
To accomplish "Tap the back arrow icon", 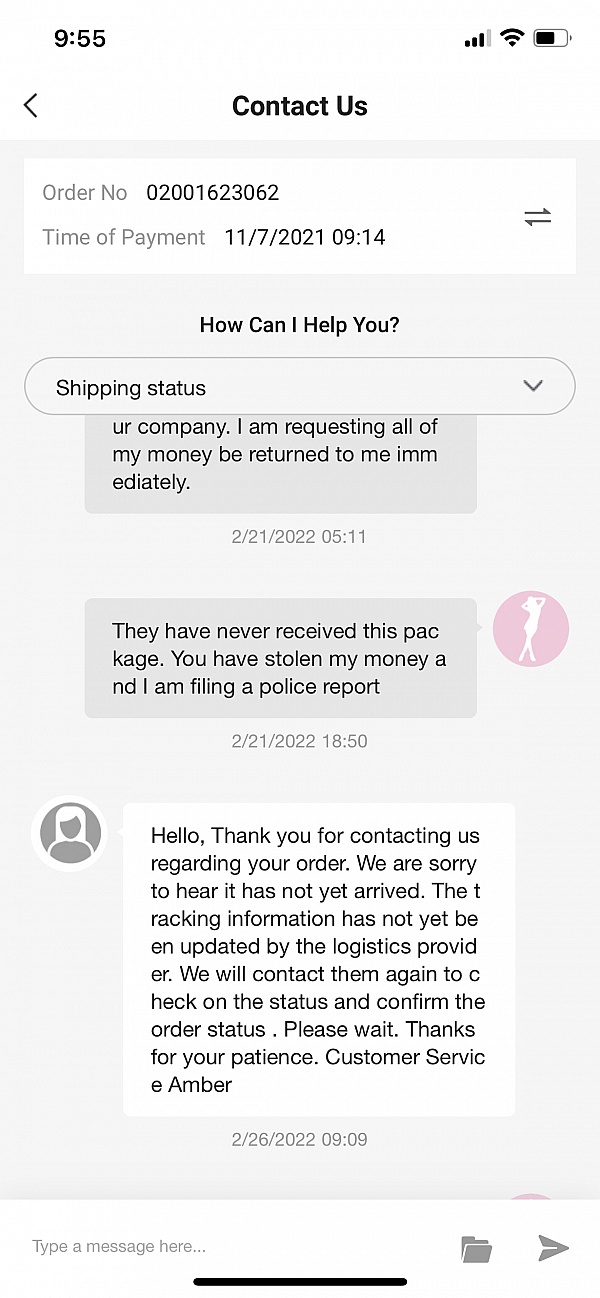I will pos(31,105).
